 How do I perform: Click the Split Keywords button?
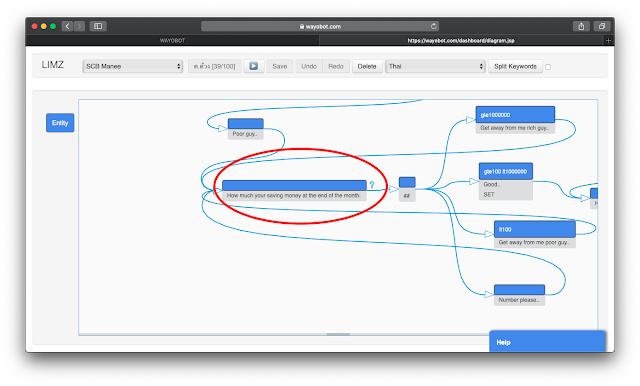point(515,66)
